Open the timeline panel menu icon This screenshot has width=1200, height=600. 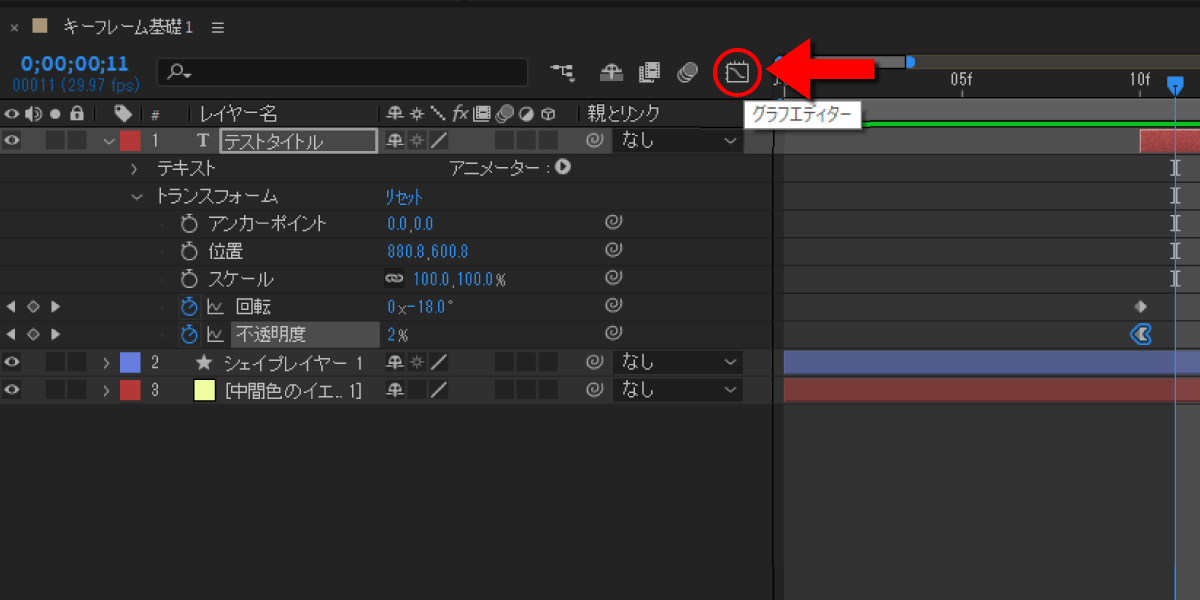pos(218,27)
